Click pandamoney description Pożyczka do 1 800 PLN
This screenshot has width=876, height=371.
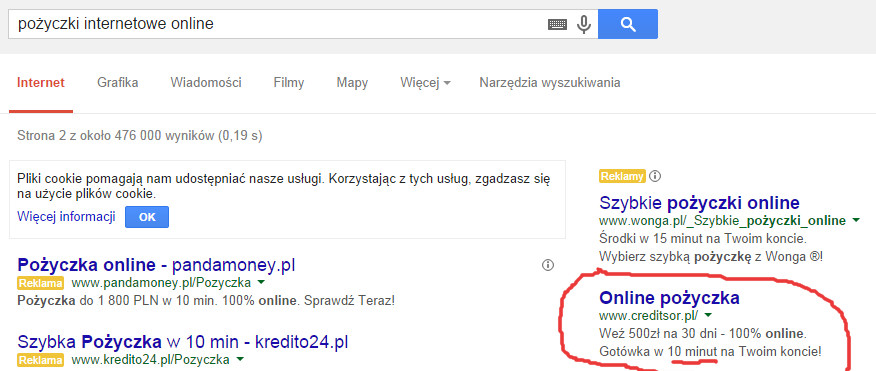point(206,301)
